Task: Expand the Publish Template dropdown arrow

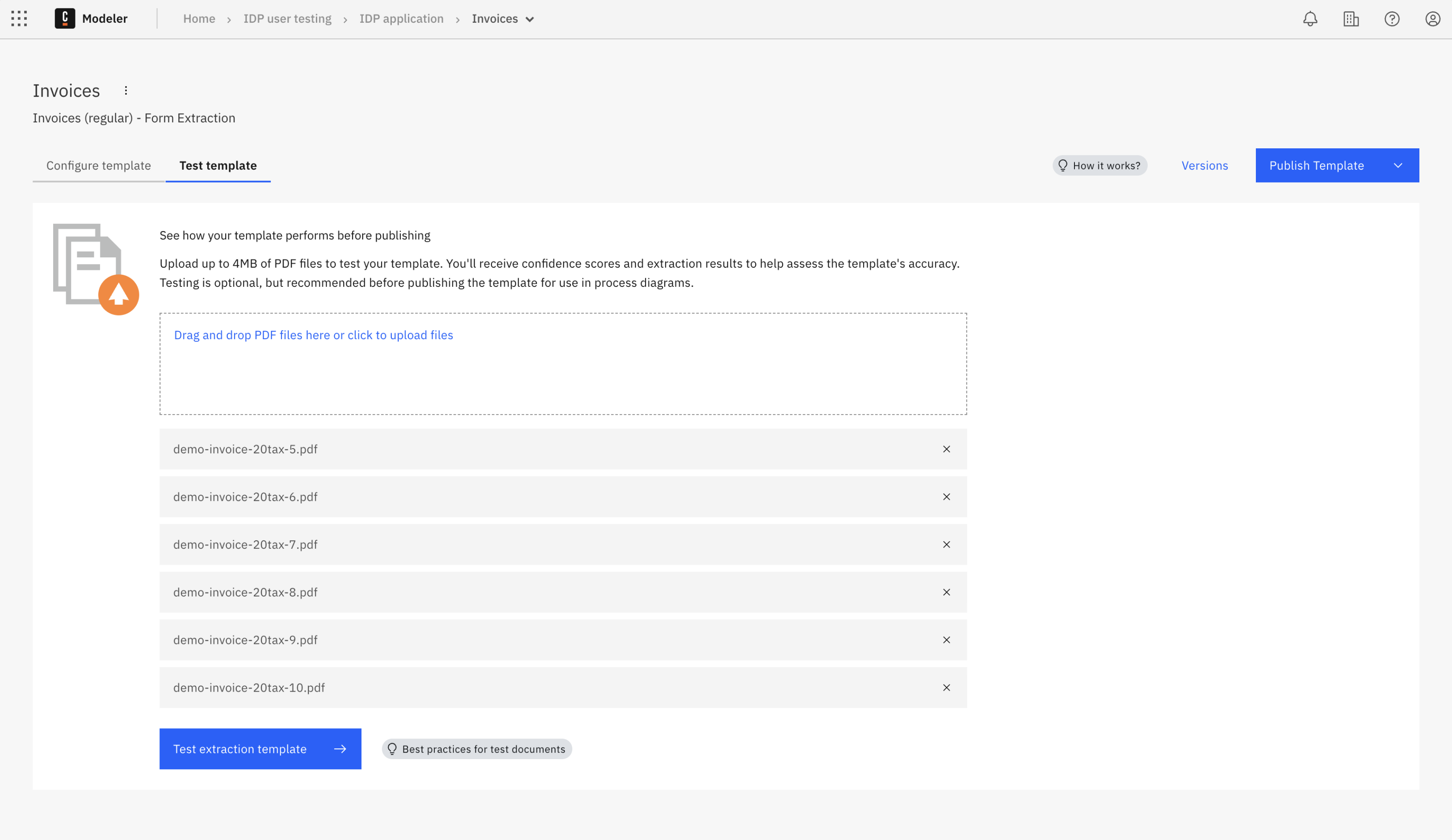Action: (1397, 165)
